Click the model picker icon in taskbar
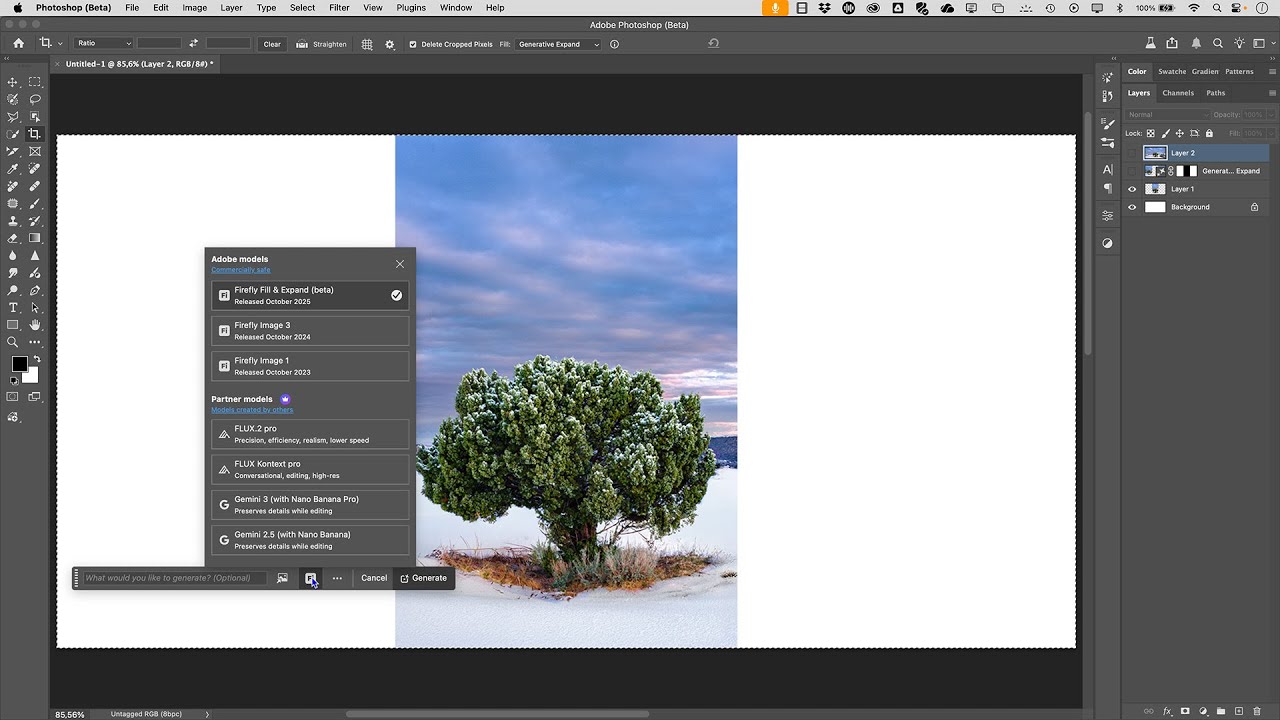The image size is (1280, 720). click(x=310, y=578)
